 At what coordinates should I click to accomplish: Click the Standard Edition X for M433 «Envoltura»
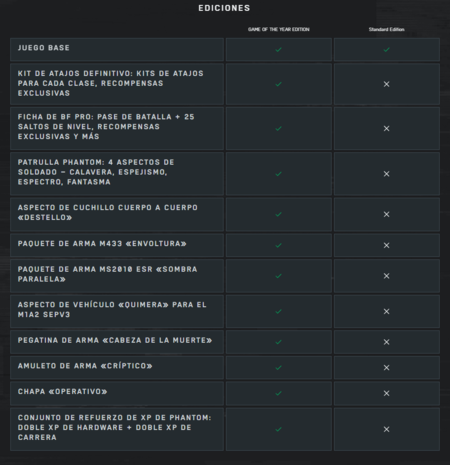386,245
